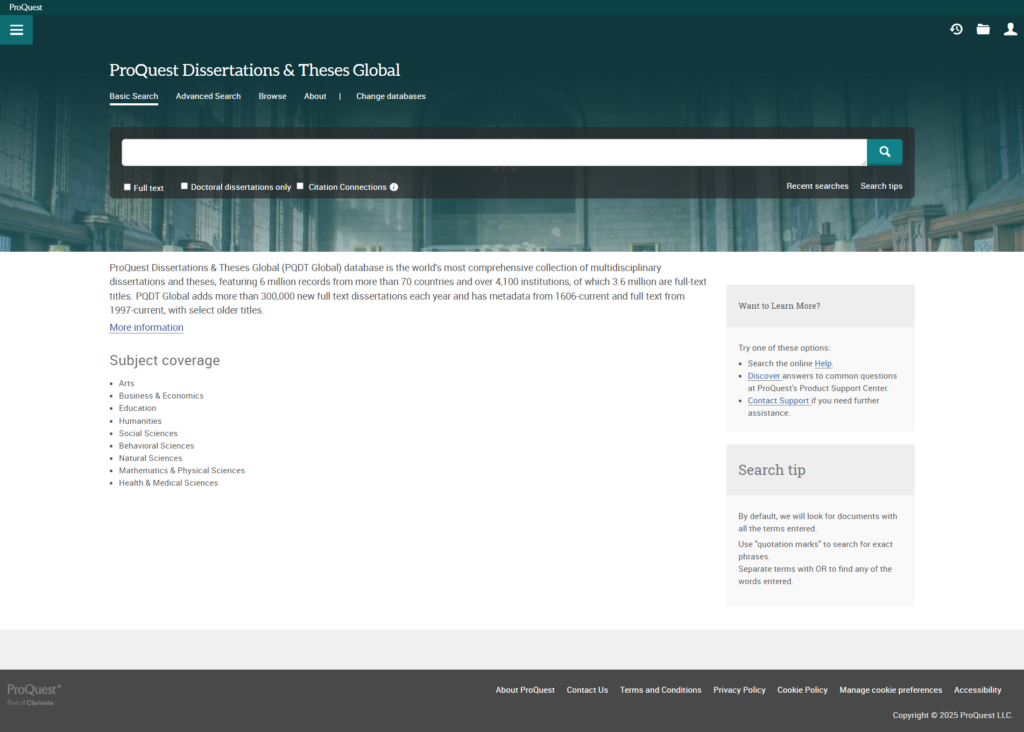View Terms and Conditions in footer
The width and height of the screenshot is (1024, 732).
(x=660, y=690)
